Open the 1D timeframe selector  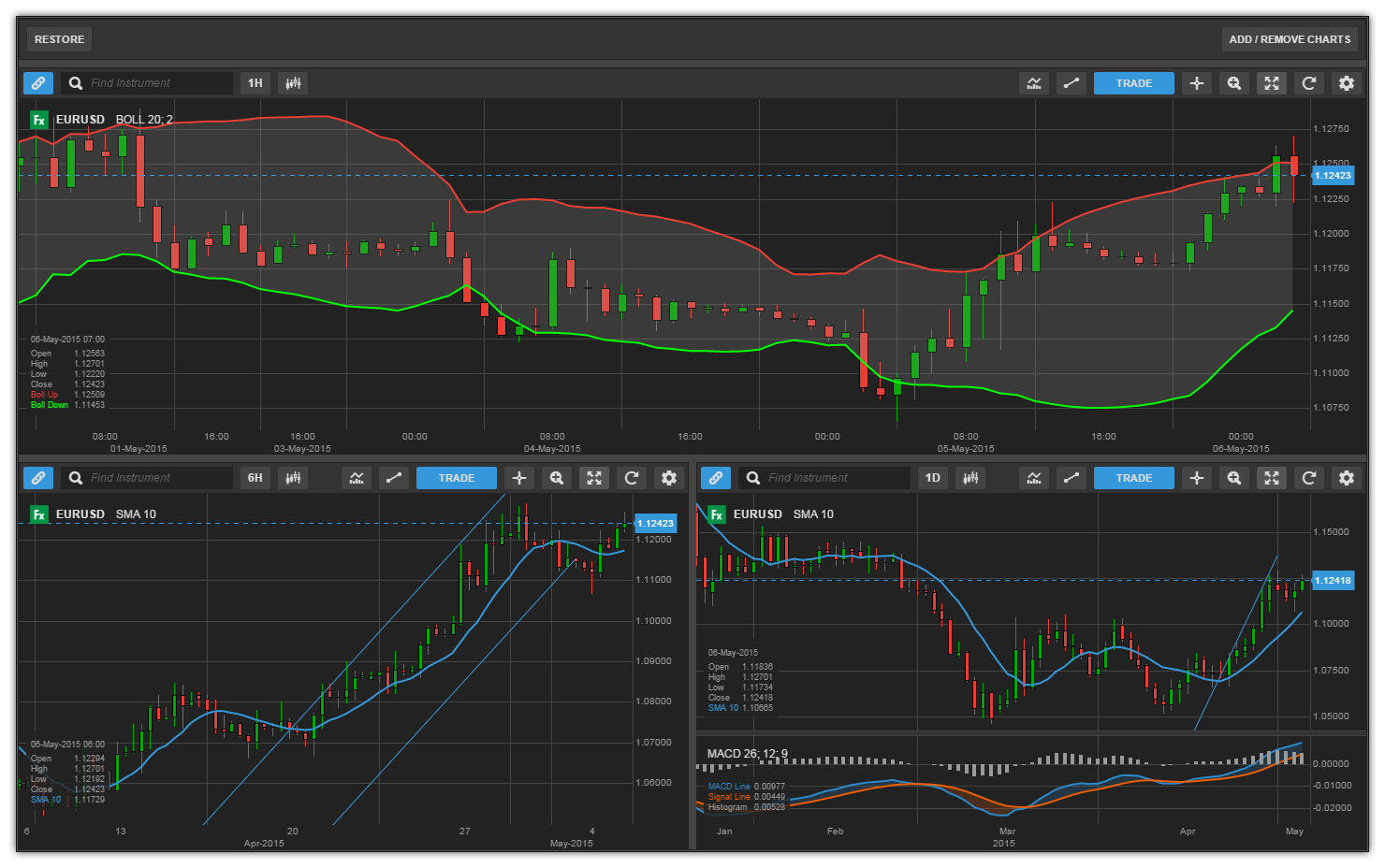(x=933, y=478)
